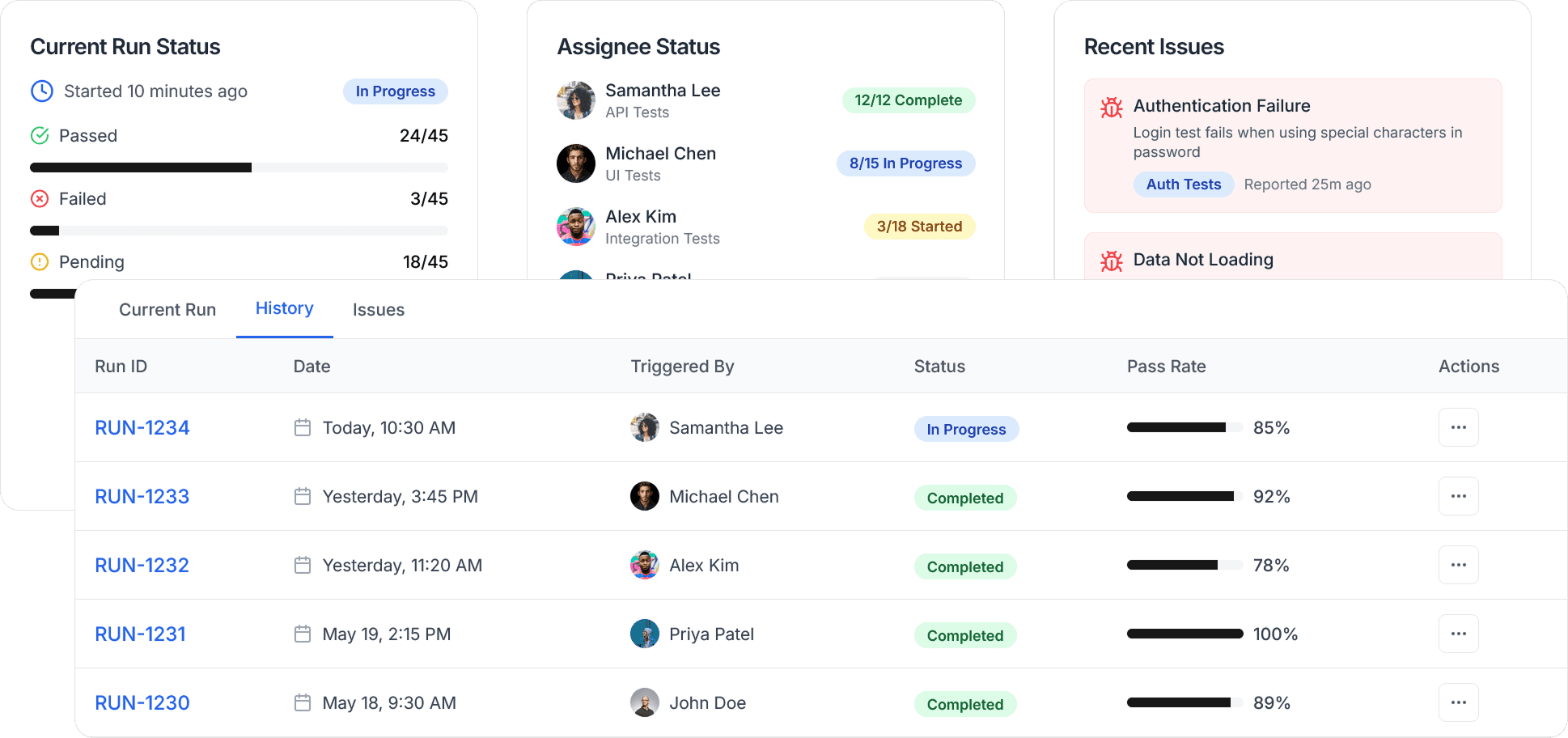
Task: Click the clock icon next to run start time
Action: pos(40,91)
